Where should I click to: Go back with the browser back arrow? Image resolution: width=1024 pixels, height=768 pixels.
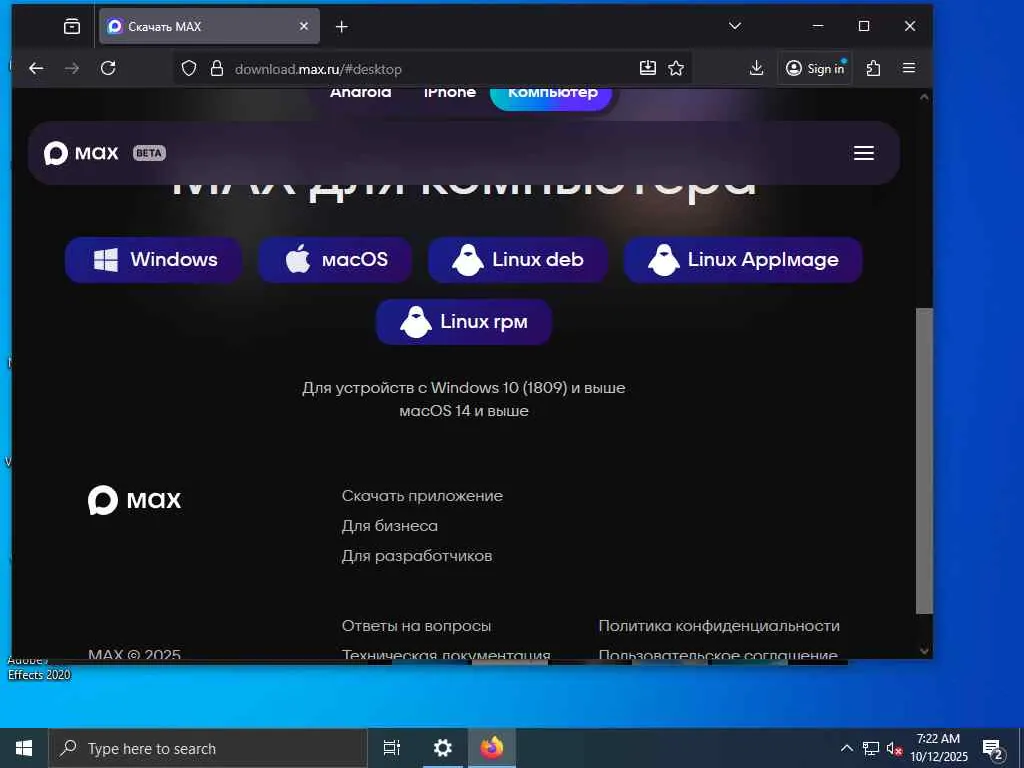point(36,68)
